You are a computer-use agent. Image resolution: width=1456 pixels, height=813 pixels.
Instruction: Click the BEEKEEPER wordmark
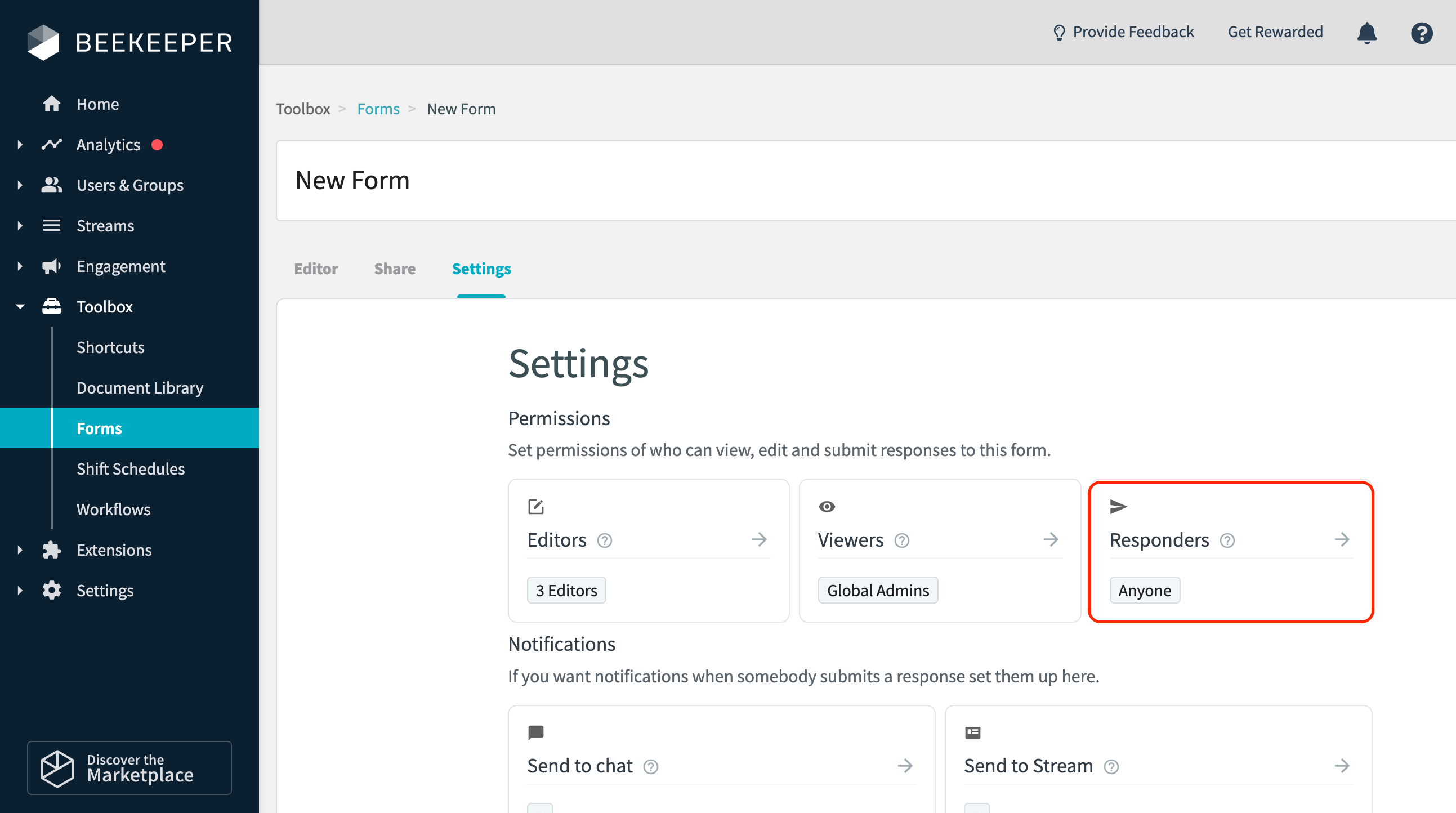[x=154, y=43]
